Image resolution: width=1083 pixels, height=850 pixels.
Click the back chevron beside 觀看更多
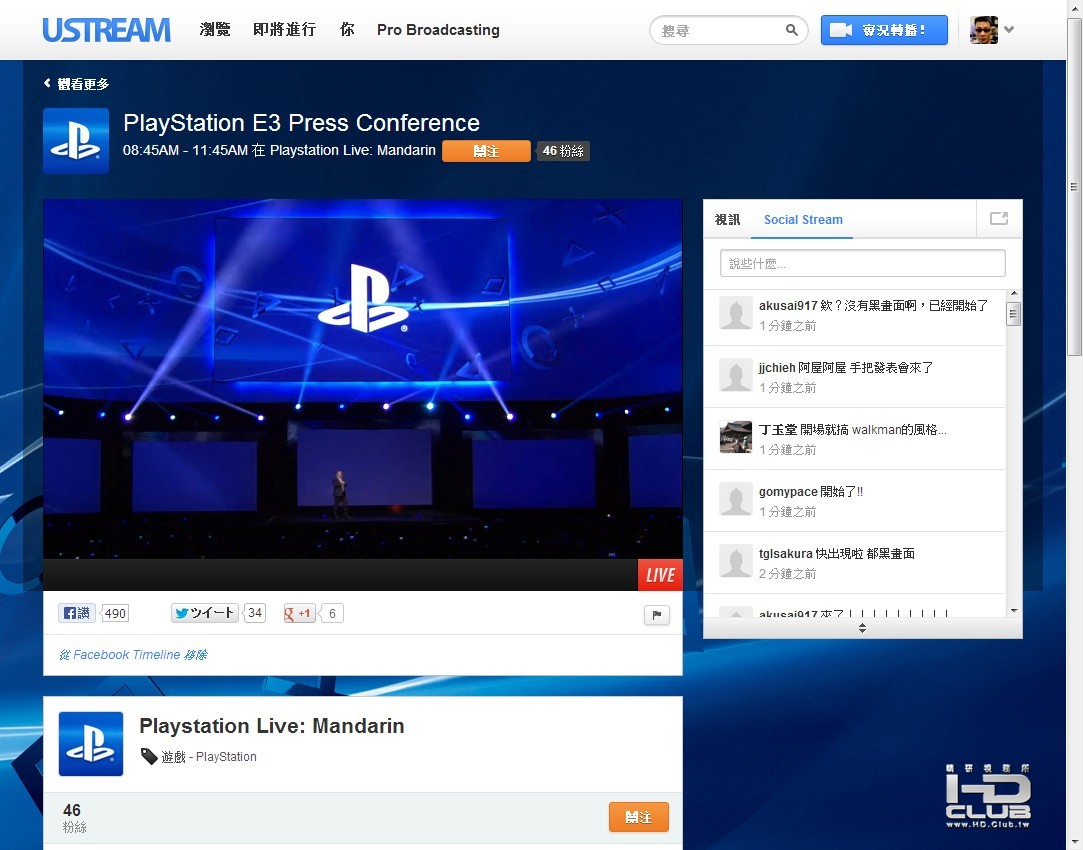click(x=47, y=83)
